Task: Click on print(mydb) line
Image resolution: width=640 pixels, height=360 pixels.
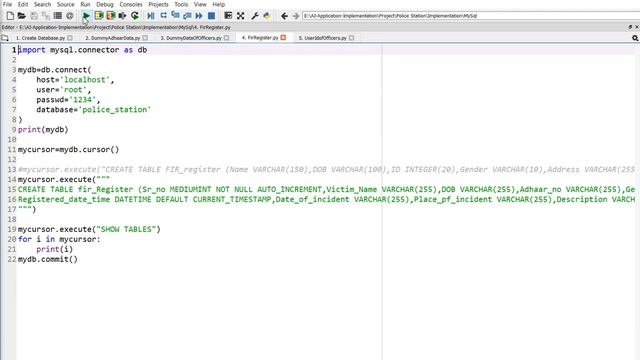Action: [43, 130]
